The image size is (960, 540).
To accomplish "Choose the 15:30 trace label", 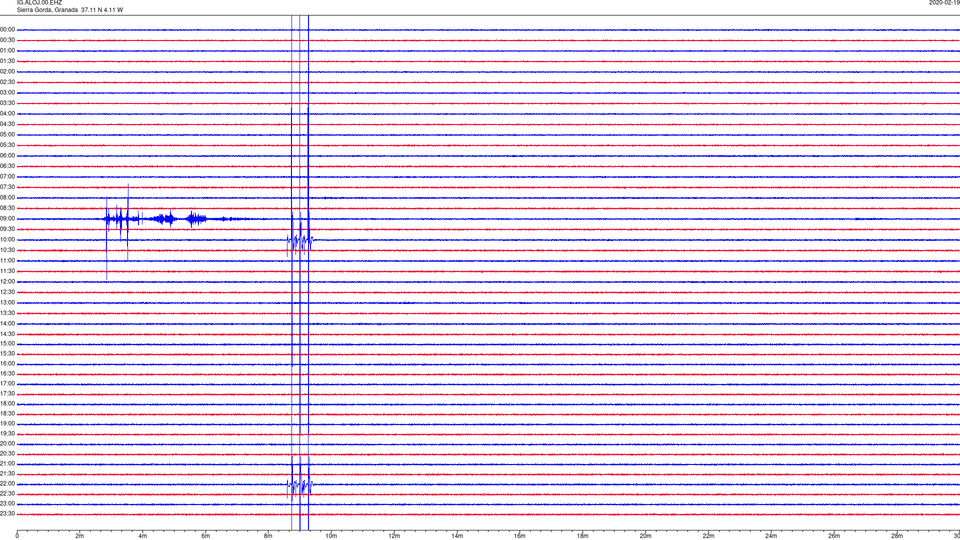I will [7, 354].
